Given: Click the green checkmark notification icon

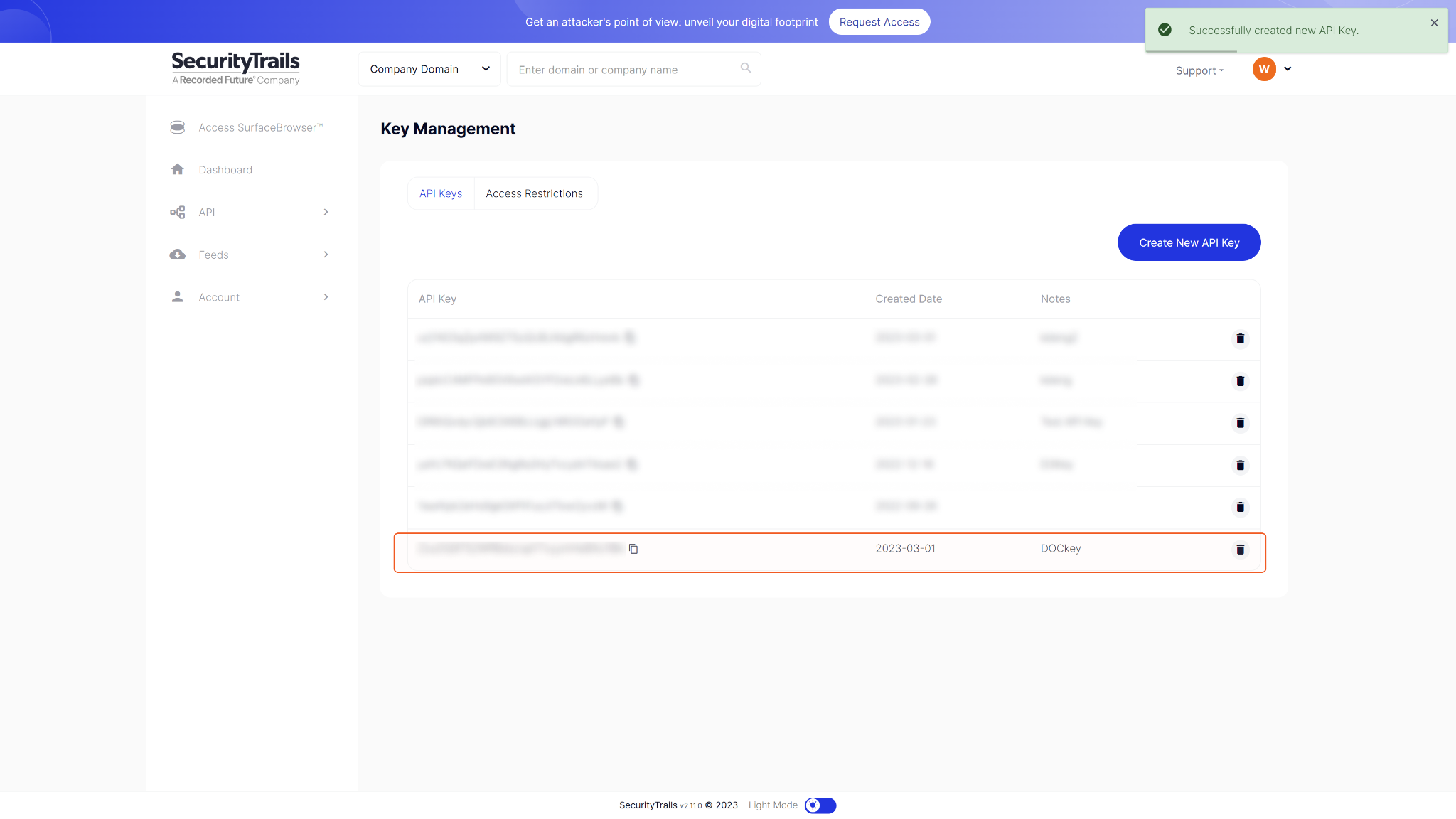Looking at the screenshot, I should (x=1165, y=30).
